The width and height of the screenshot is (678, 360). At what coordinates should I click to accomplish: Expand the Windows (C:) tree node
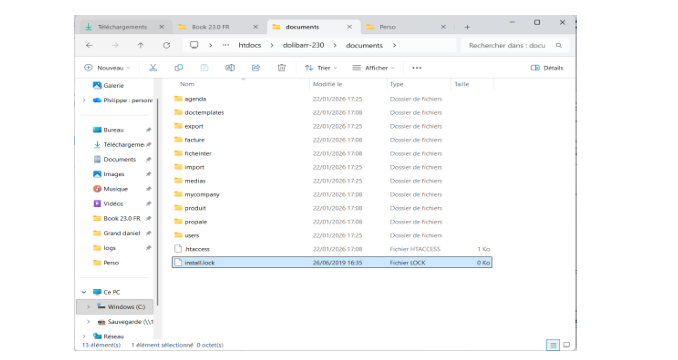[x=89, y=307]
